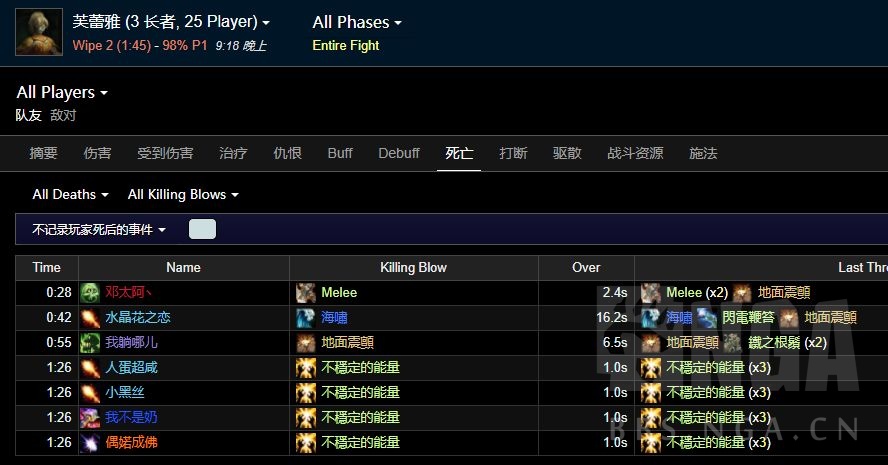This screenshot has width=888, height=465.
Task: Click the class icon beside 我不是奶
Action: pos(89,417)
